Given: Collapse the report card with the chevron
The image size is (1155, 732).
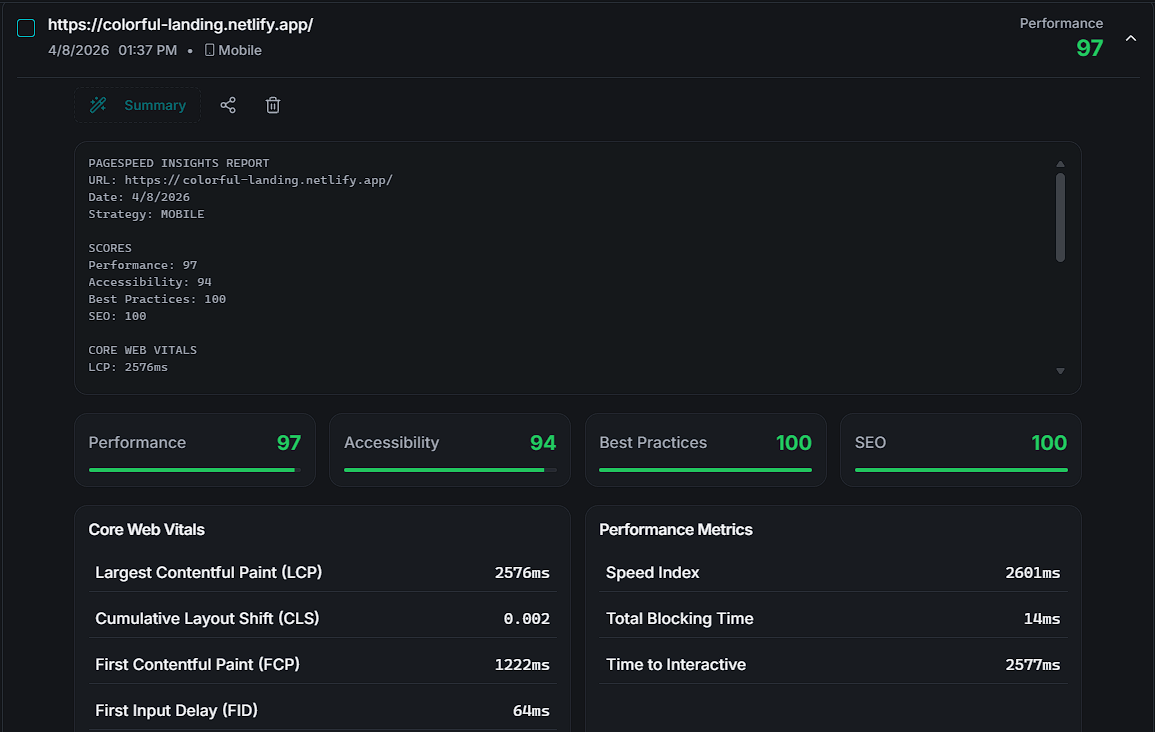Looking at the screenshot, I should click(1131, 37).
